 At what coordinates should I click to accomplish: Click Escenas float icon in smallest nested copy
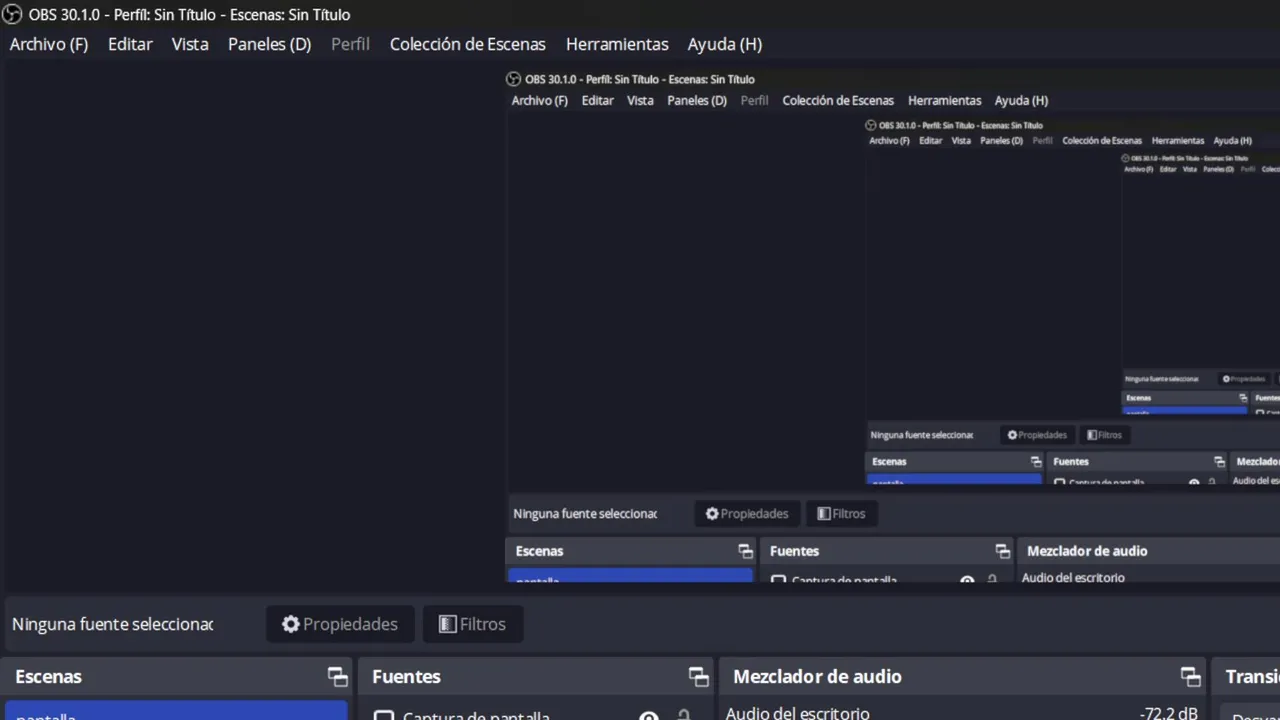coord(1242,398)
